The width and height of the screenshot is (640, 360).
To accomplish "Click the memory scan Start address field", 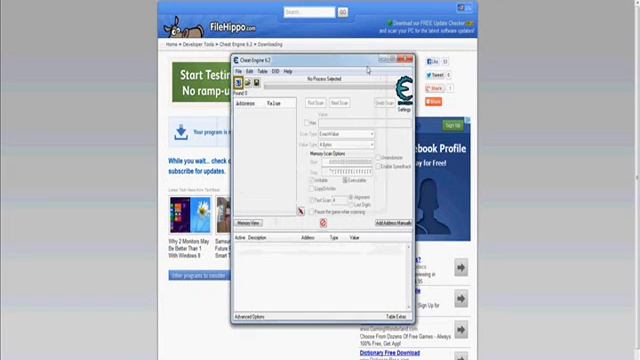I will pyautogui.click(x=347, y=162).
